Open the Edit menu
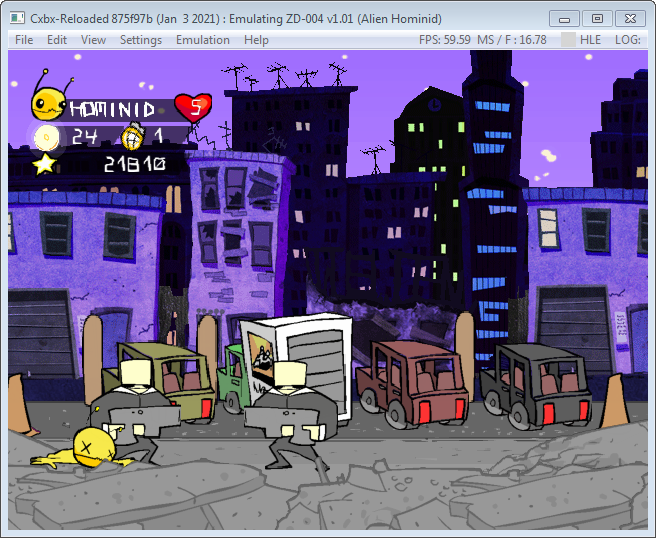The width and height of the screenshot is (656, 538). (57, 40)
